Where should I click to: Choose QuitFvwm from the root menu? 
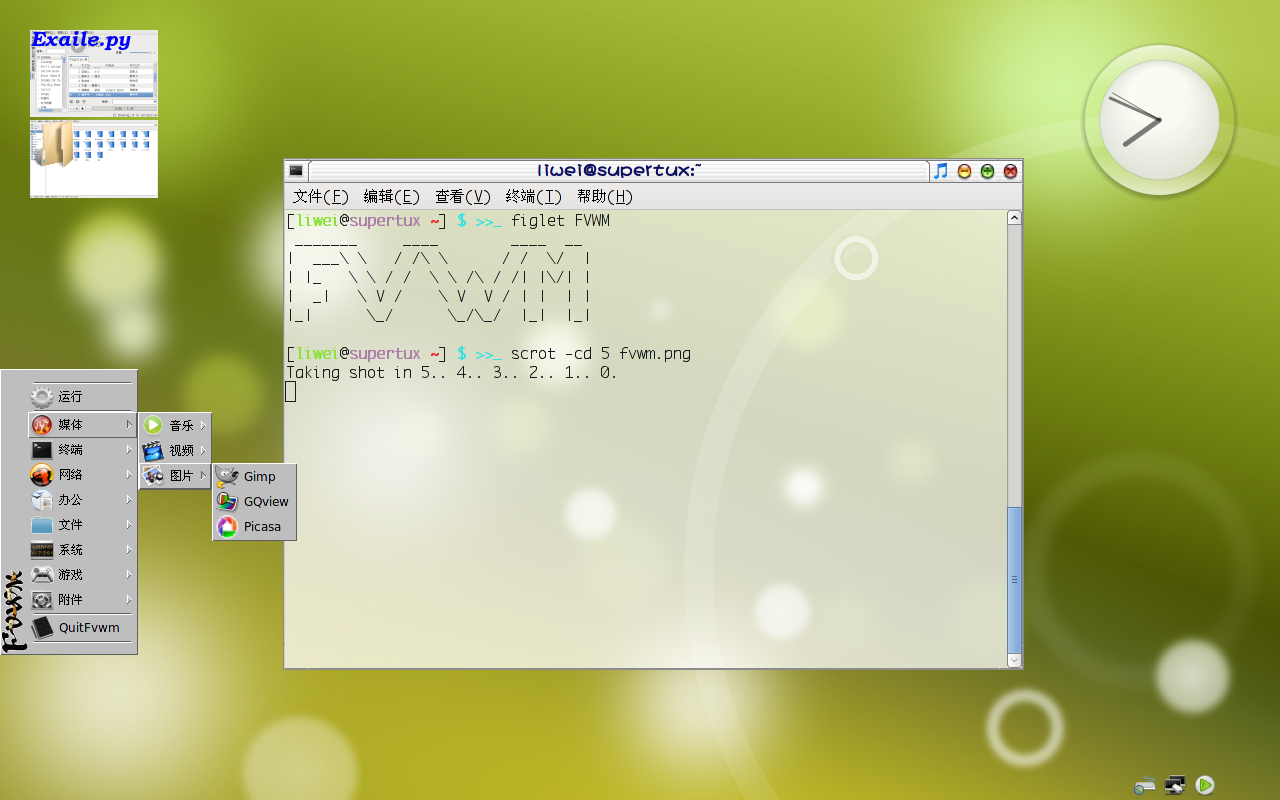(x=83, y=628)
